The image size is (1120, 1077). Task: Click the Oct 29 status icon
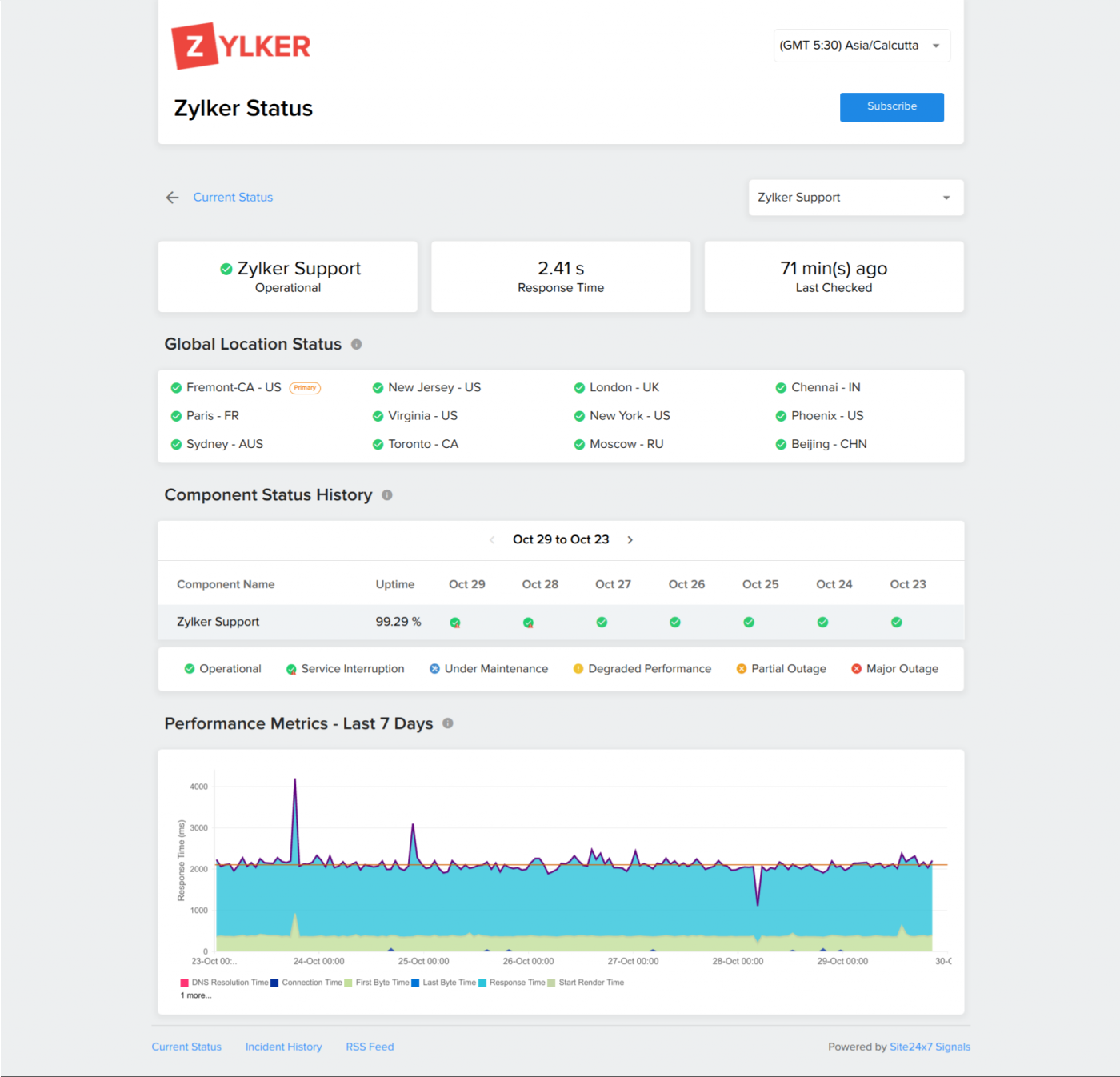(x=455, y=623)
